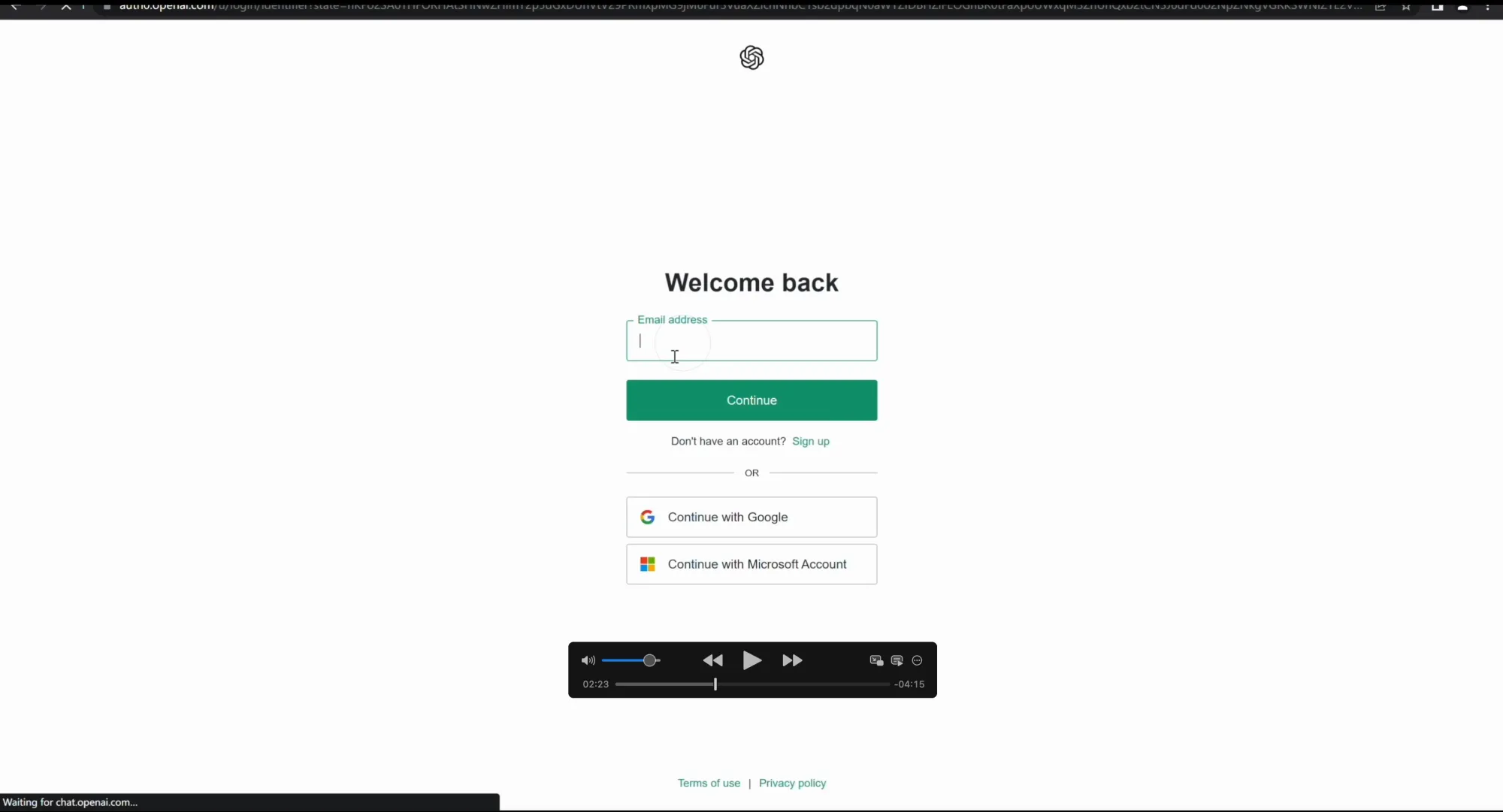Click the forward navigation arrow
This screenshot has height=812, width=1503.
pyautogui.click(x=41, y=8)
